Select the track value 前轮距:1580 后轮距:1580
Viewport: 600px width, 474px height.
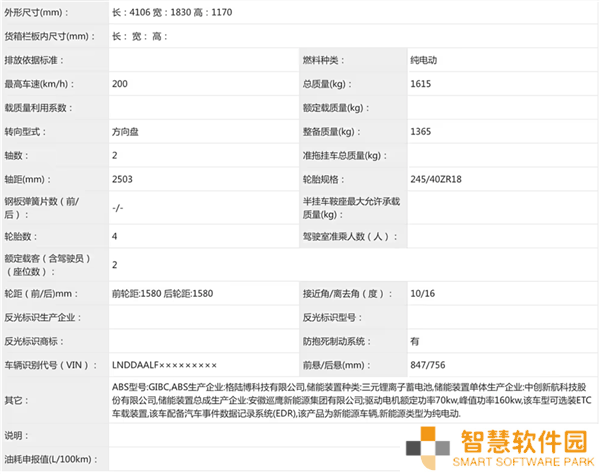click(x=162, y=294)
